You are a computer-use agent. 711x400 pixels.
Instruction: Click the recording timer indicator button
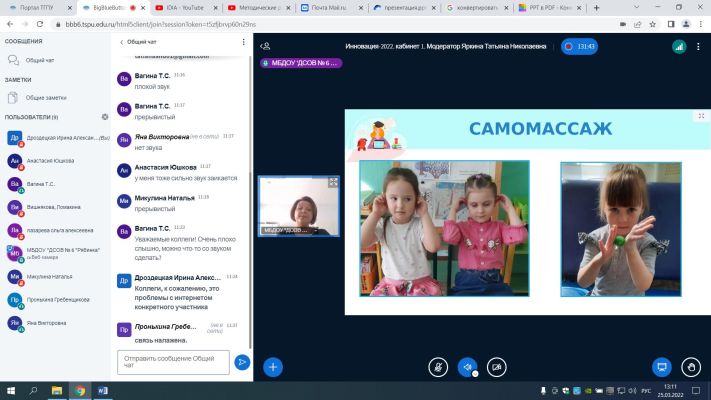coord(580,46)
